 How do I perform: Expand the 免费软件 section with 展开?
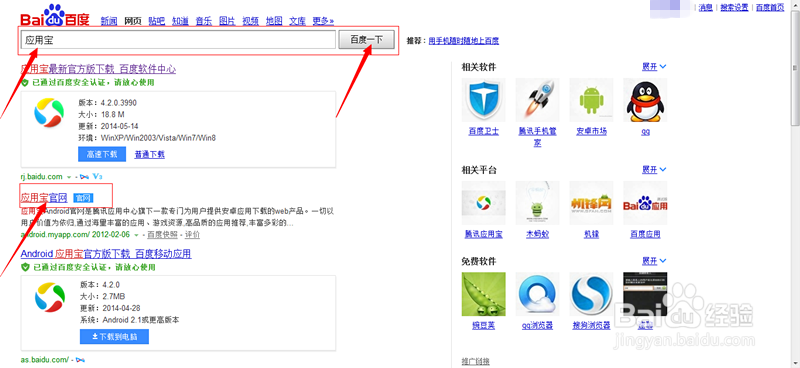654,261
